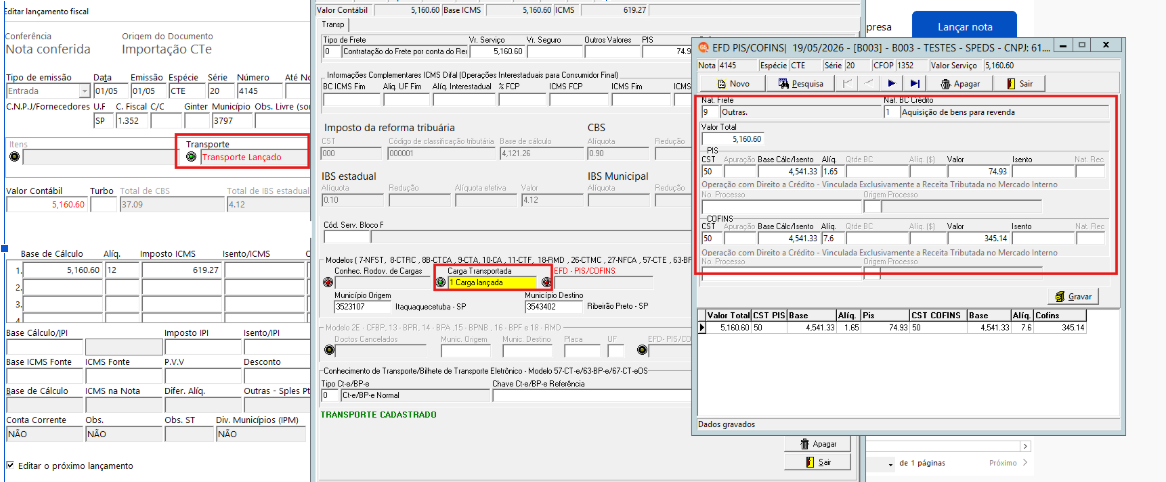Click Base de Cálculo row 1 value
This screenshot has width=1166, height=482.
[62, 271]
